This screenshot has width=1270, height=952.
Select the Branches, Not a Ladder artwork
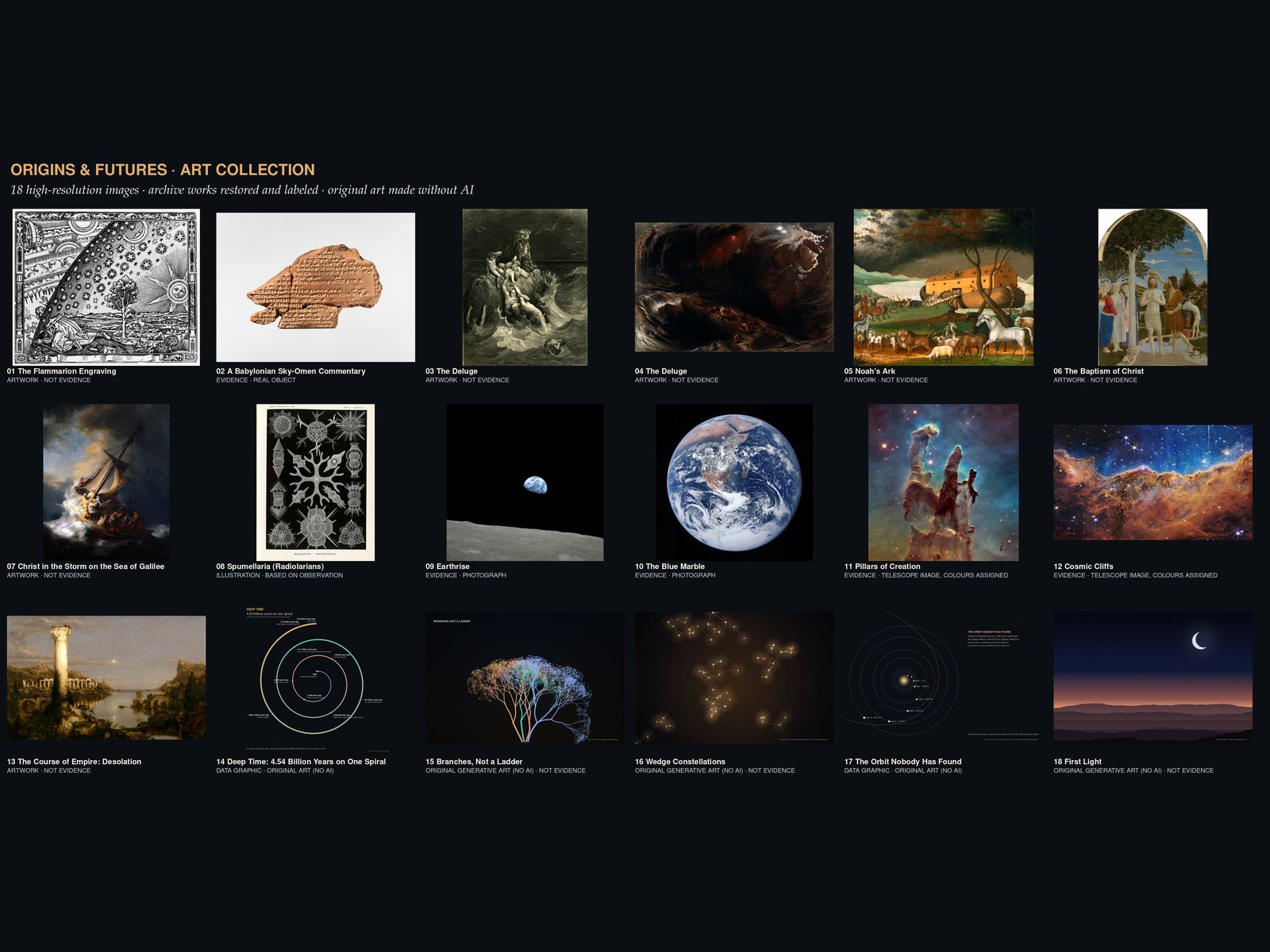pos(525,678)
